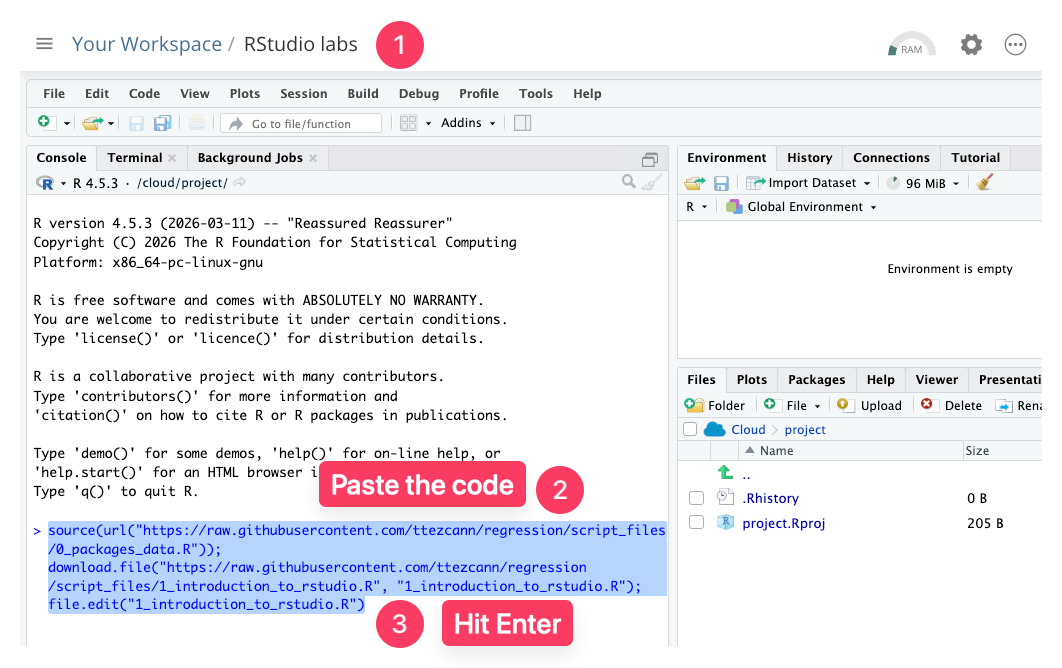Clear the console with broom icon
The height and width of the screenshot is (668, 1062).
pyautogui.click(x=652, y=182)
